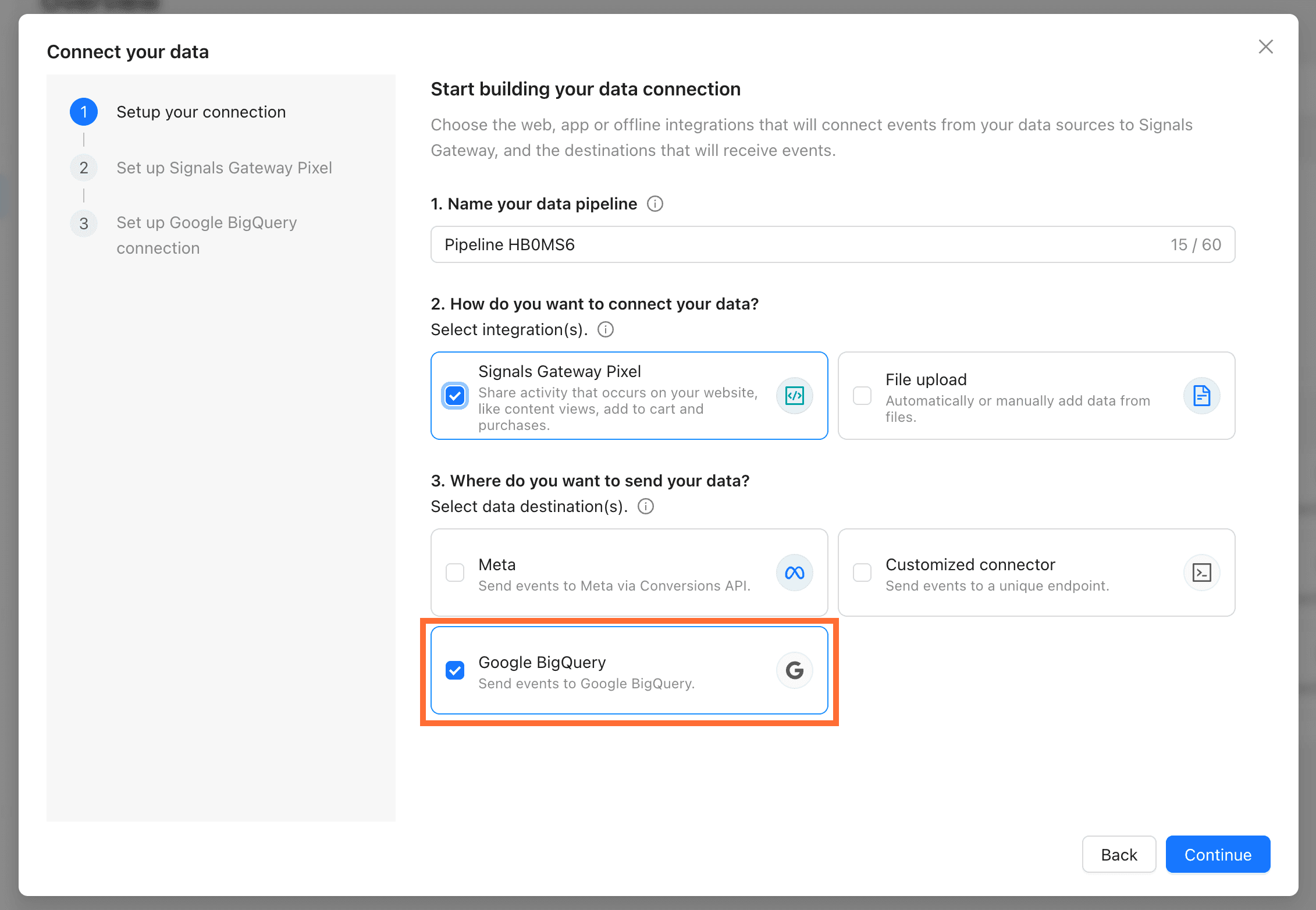Close the Connect your data dialog
The height and width of the screenshot is (910, 1316).
click(x=1265, y=47)
